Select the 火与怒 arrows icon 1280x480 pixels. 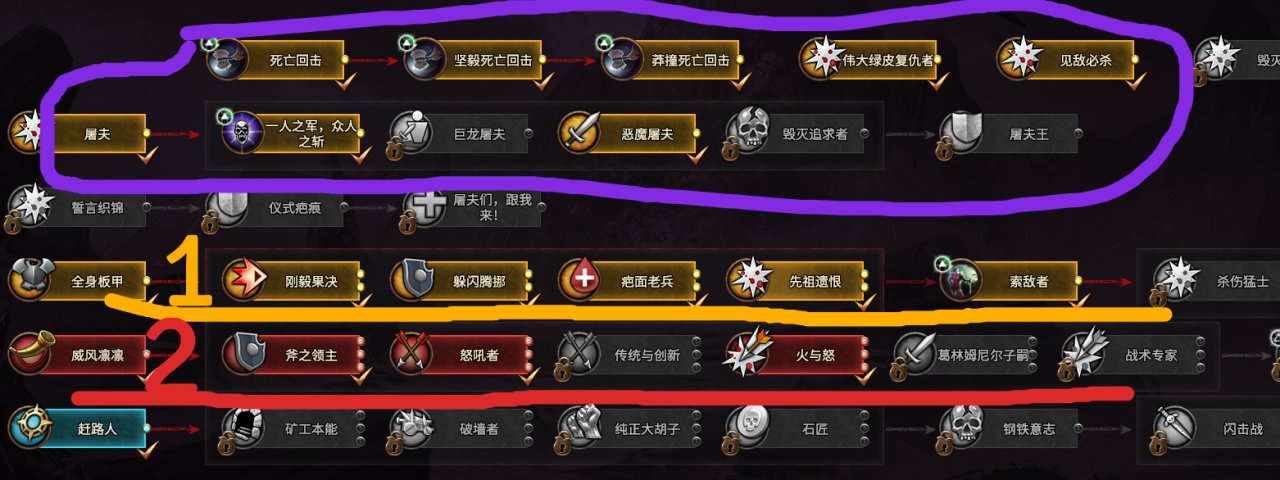click(748, 353)
